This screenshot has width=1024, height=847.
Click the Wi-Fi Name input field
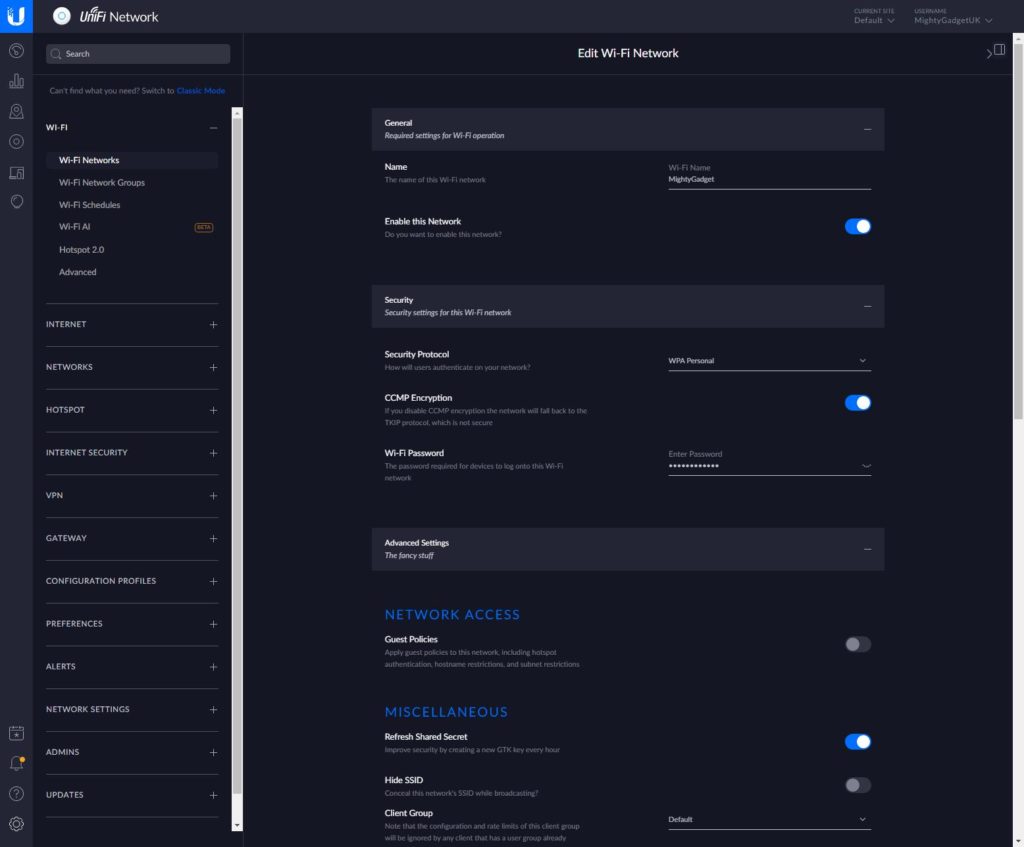(x=769, y=180)
